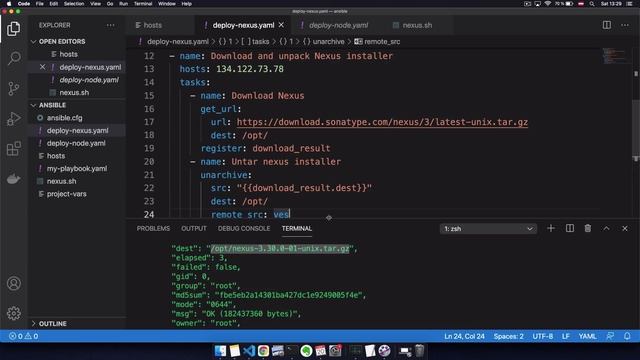Screen dimensions: 640x360
Task: Click the editor minimap preview
Action: 614,56
